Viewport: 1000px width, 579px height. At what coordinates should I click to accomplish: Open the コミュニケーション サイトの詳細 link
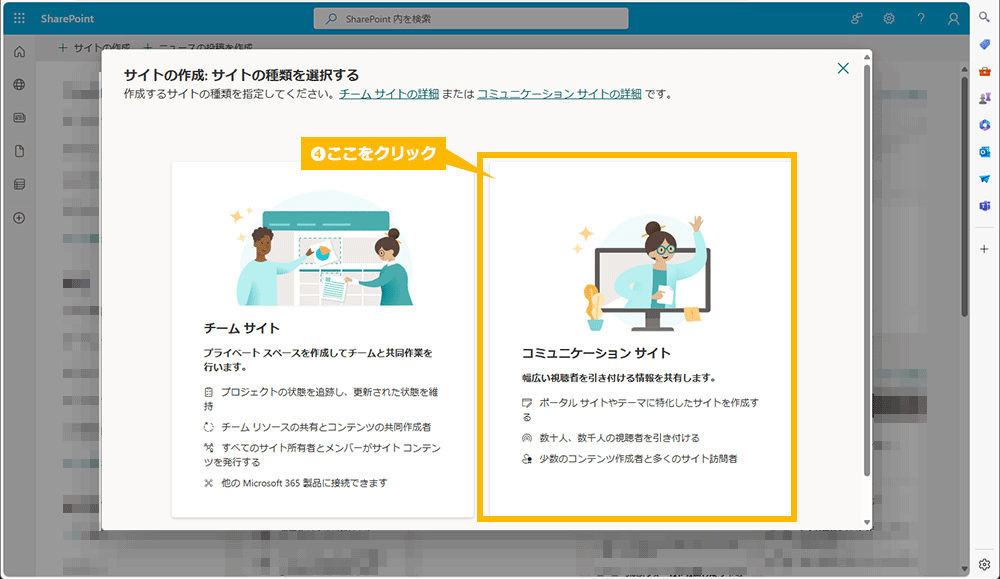coord(559,94)
